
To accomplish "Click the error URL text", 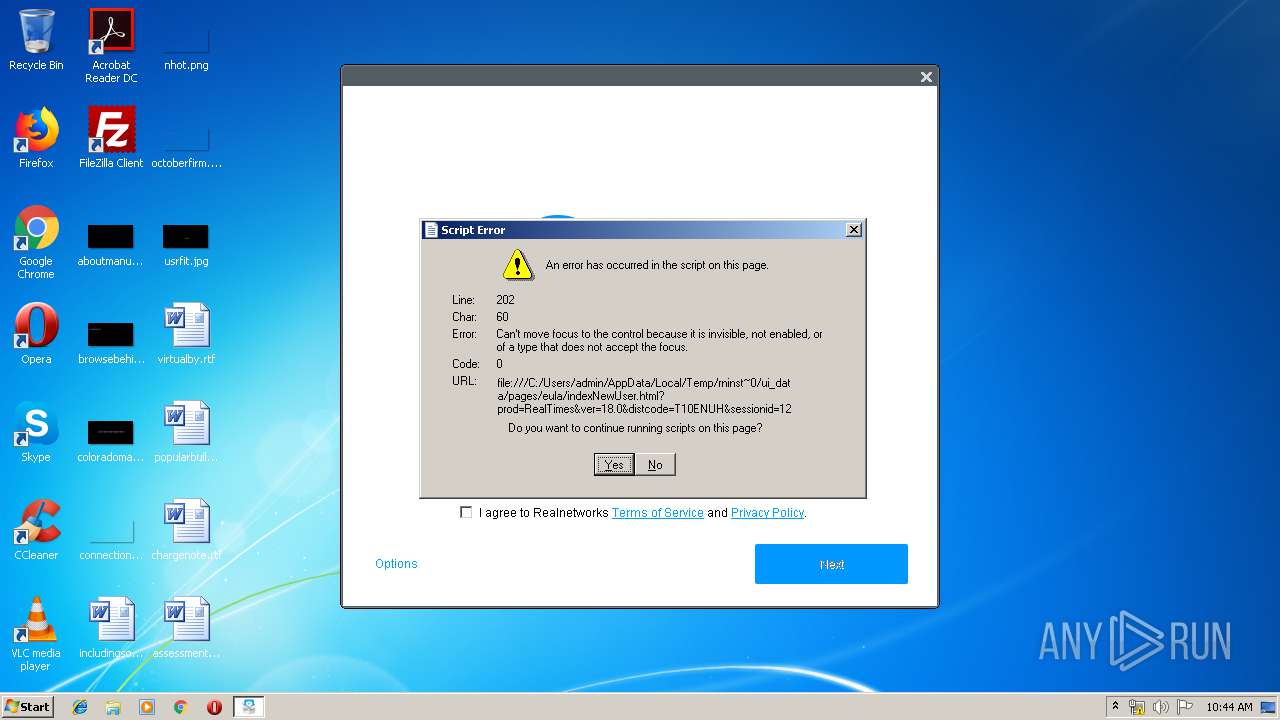I will click(645, 395).
